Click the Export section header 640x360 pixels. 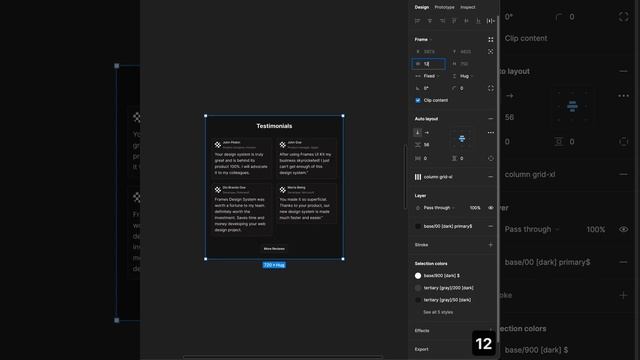pyautogui.click(x=422, y=349)
